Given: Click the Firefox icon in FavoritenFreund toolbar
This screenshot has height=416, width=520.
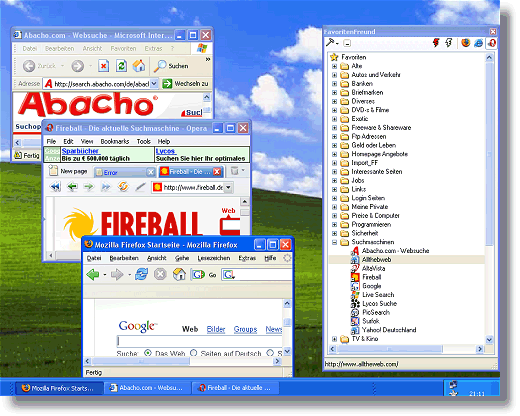Looking at the screenshot, I should [x=465, y=43].
